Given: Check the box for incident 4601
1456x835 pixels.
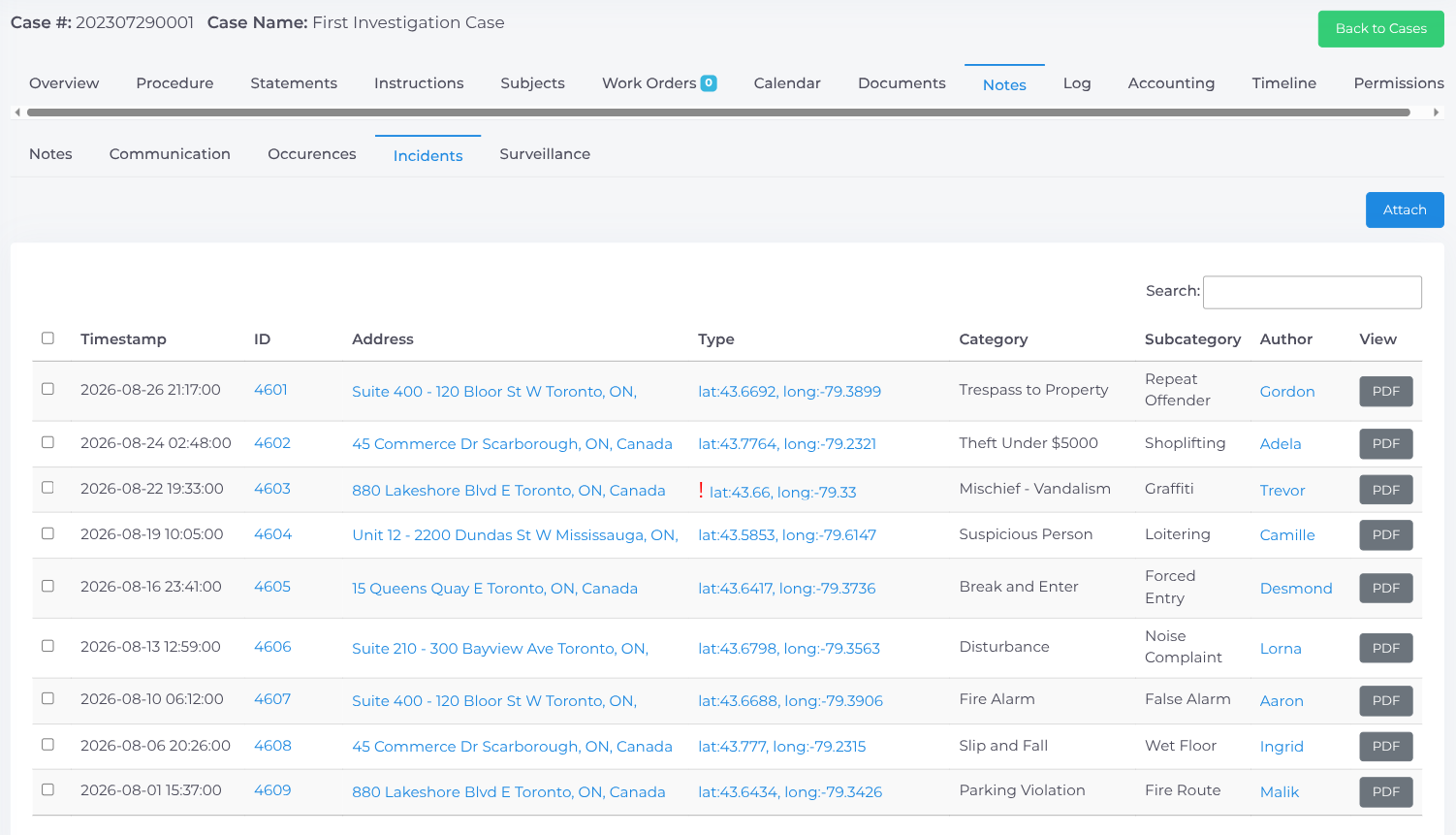Looking at the screenshot, I should point(47,389).
